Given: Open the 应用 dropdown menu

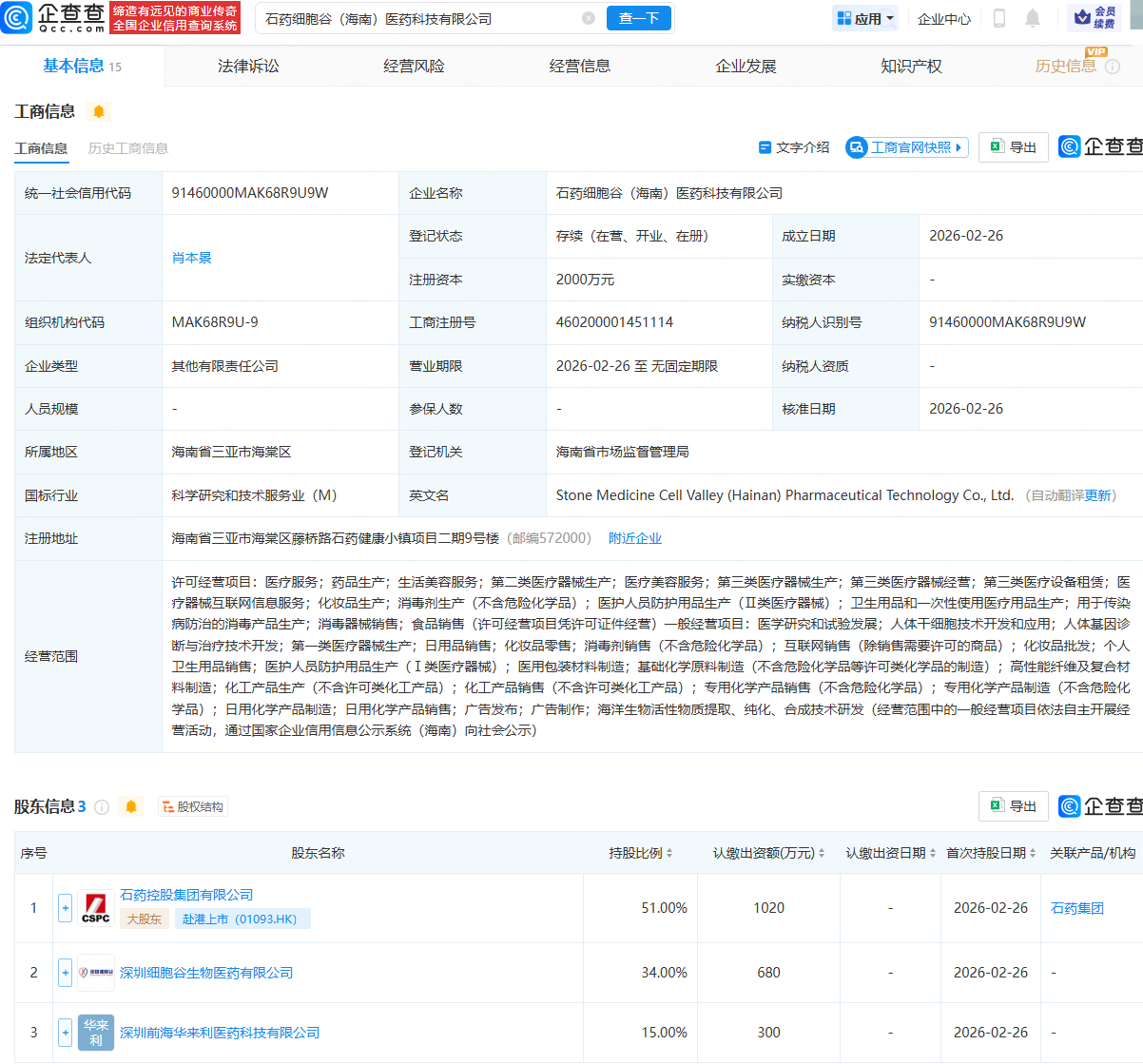Looking at the screenshot, I should [864, 18].
